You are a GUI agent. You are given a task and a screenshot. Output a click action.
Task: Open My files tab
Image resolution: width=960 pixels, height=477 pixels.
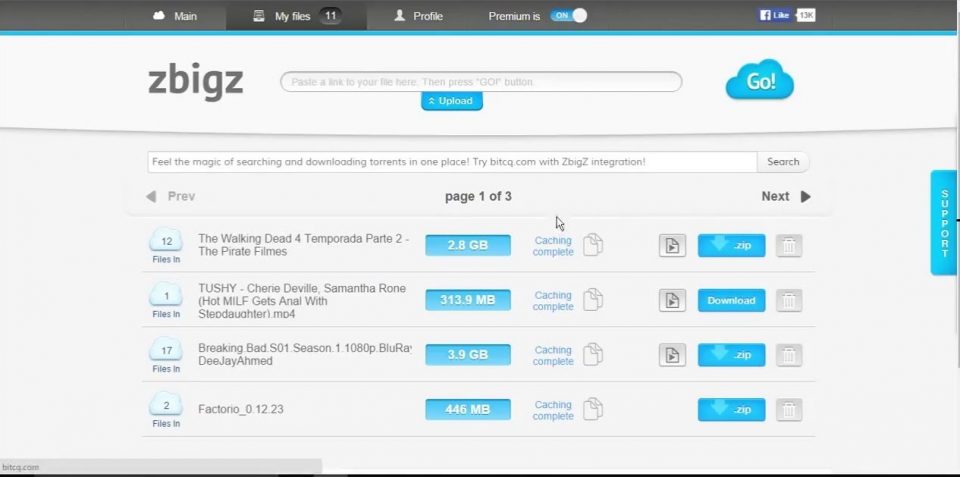tap(296, 16)
